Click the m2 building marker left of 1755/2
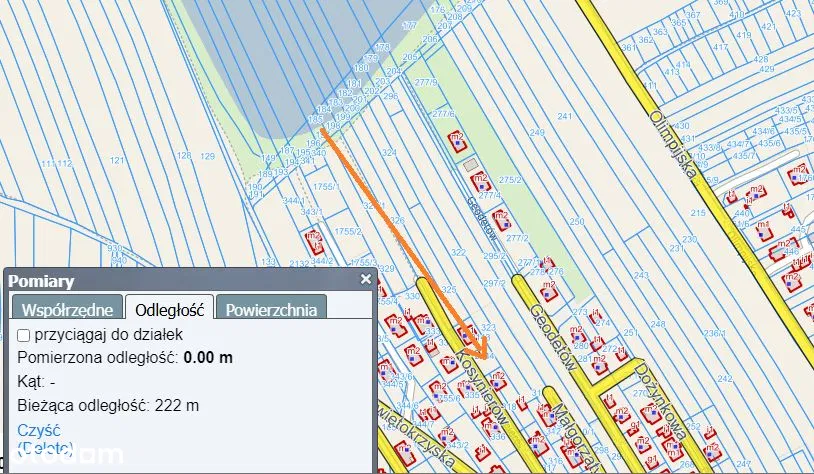This screenshot has width=814, height=474. click(314, 241)
